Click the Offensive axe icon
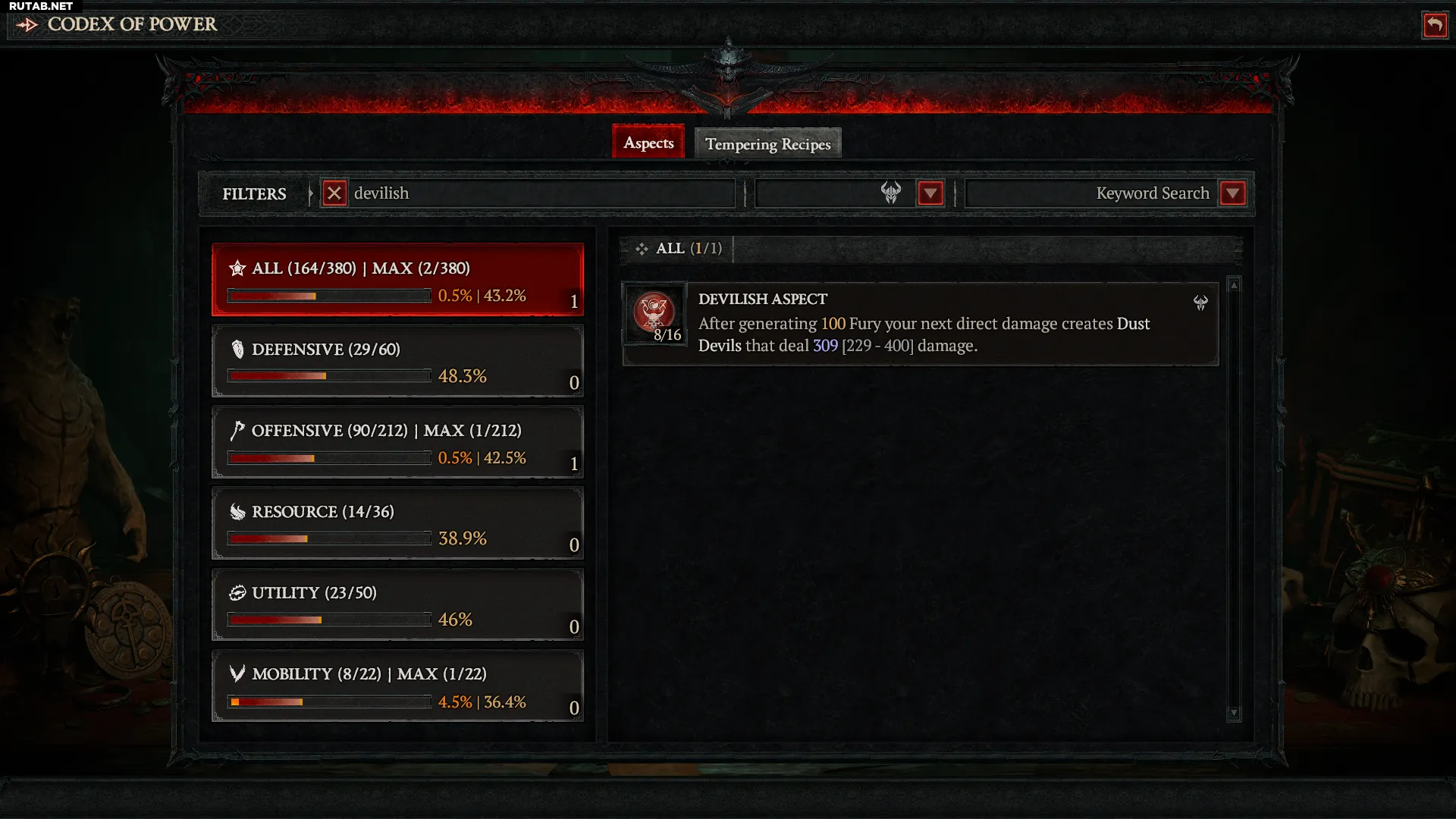The image size is (1456, 819). (x=237, y=431)
